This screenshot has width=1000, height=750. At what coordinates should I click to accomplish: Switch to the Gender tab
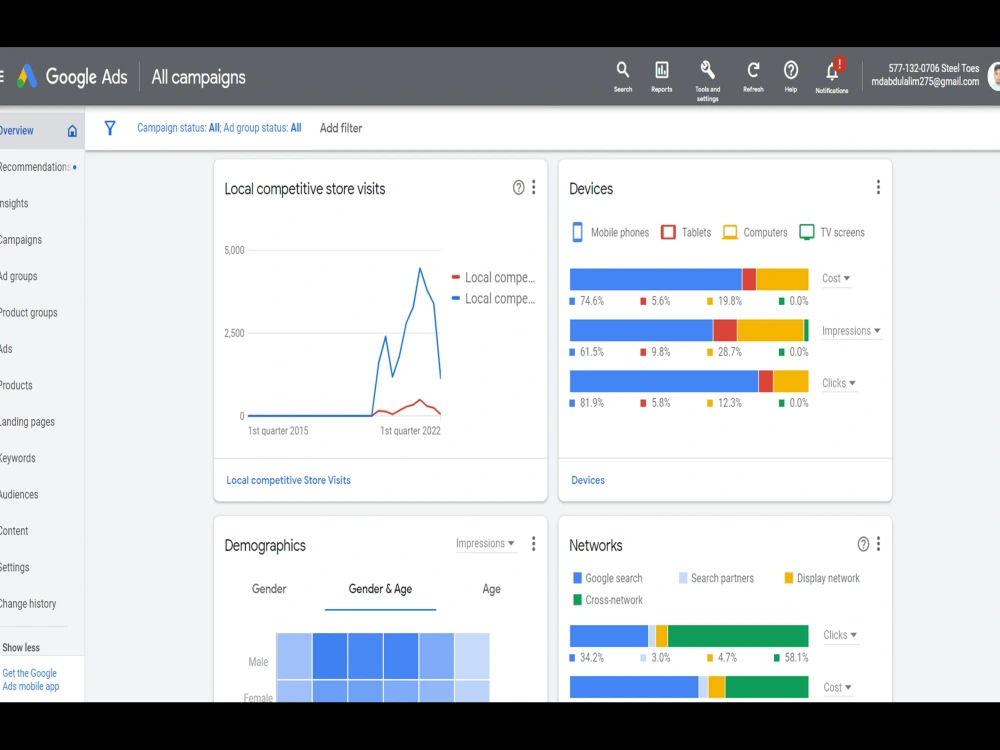click(x=269, y=589)
